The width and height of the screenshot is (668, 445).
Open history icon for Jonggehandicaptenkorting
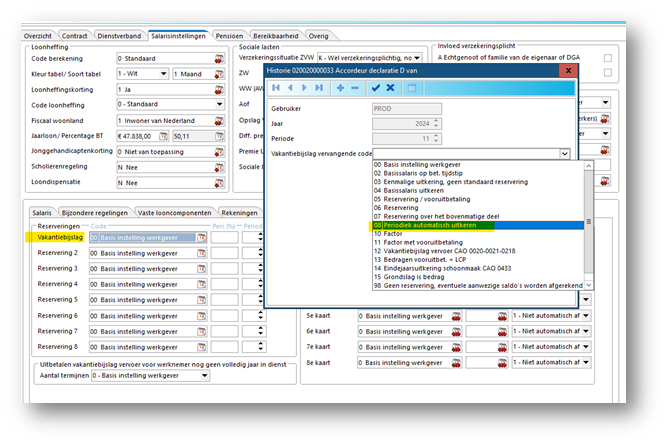tap(219, 152)
